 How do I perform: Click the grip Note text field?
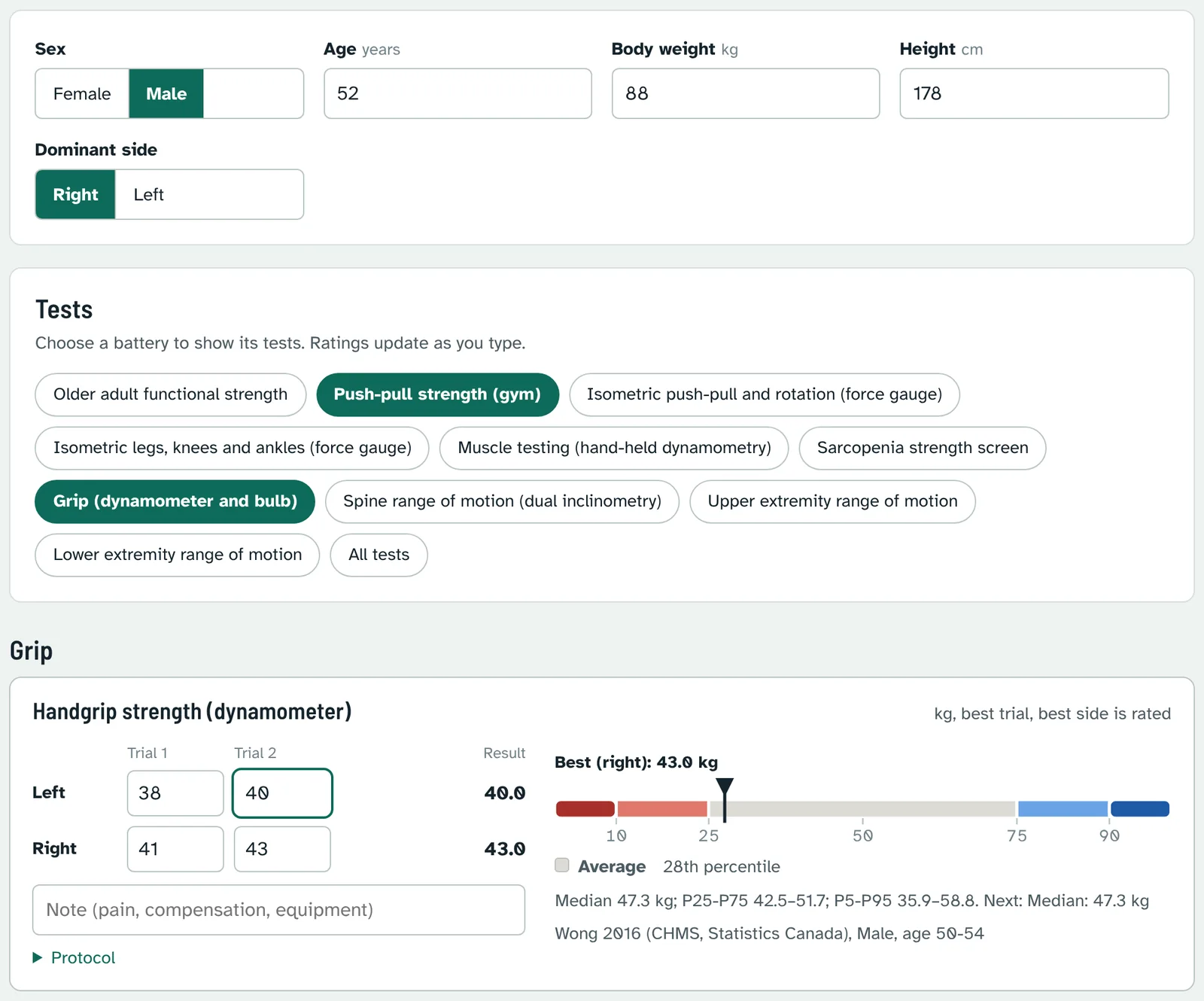(x=278, y=910)
